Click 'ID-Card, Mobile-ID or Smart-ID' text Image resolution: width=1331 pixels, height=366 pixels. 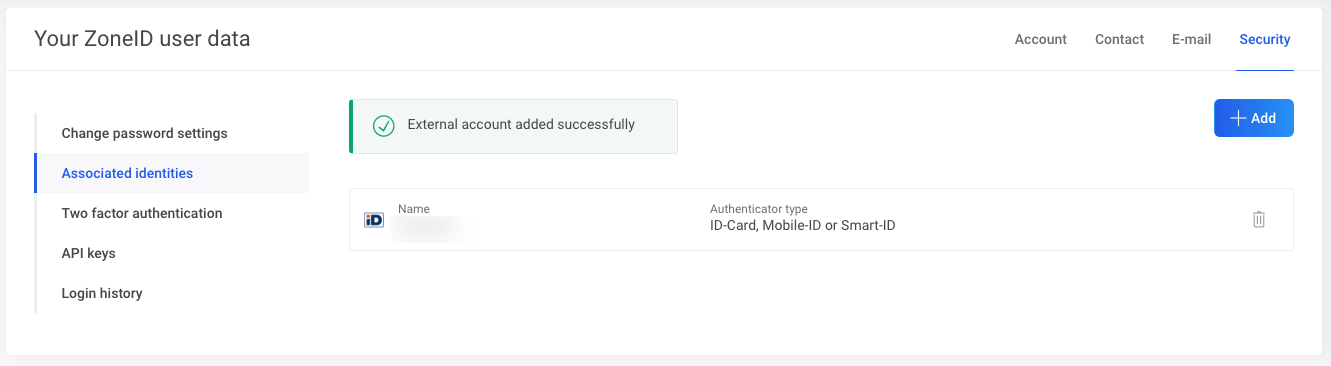803,226
